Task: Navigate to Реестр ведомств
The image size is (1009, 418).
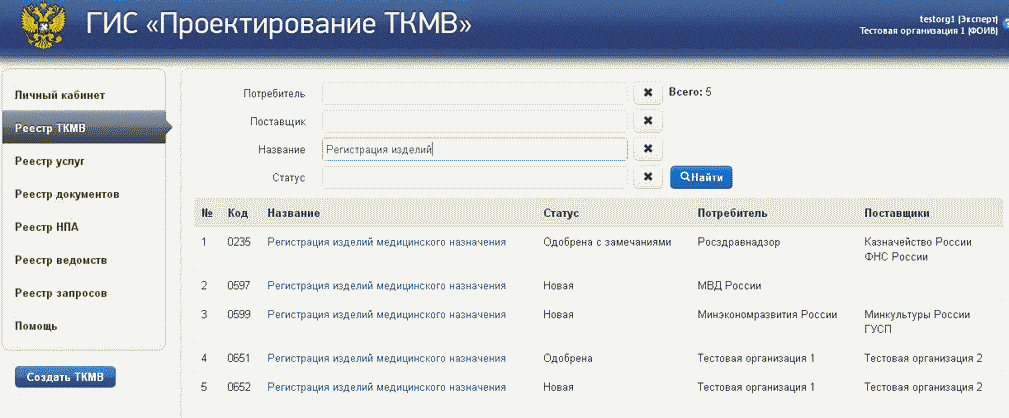Action: (x=61, y=260)
